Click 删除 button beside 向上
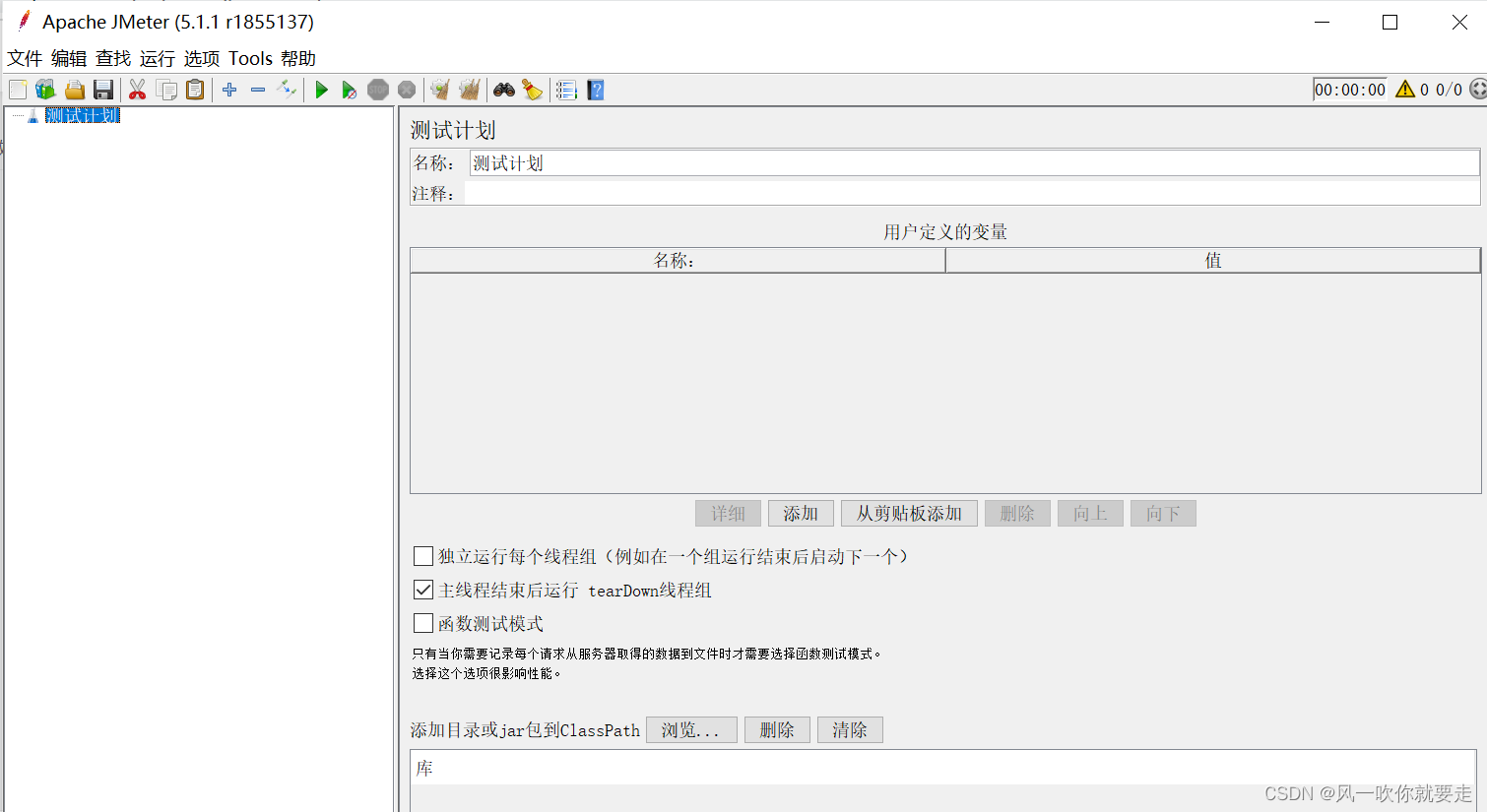This screenshot has height=812, width=1487. coord(1017,513)
